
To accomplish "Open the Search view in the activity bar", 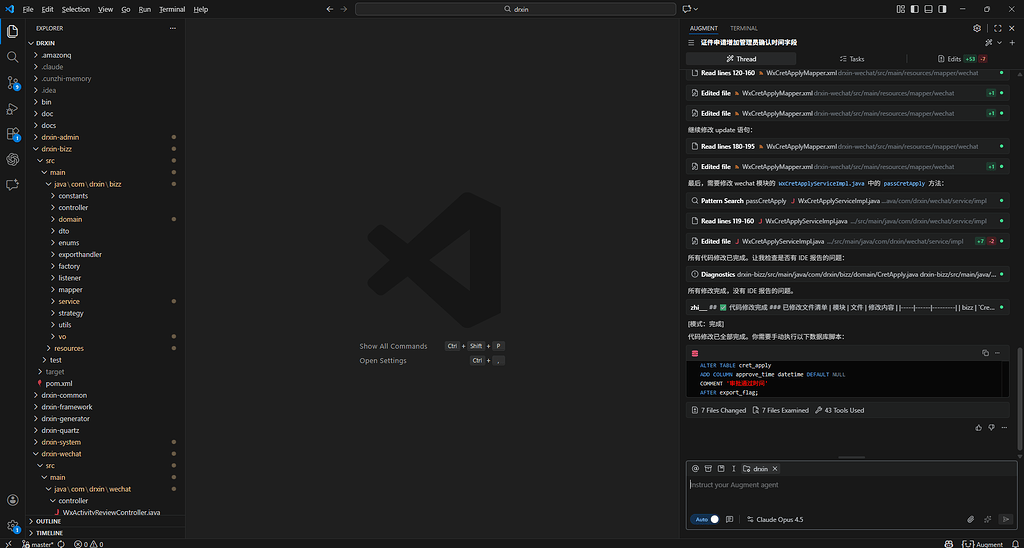I will (12, 57).
